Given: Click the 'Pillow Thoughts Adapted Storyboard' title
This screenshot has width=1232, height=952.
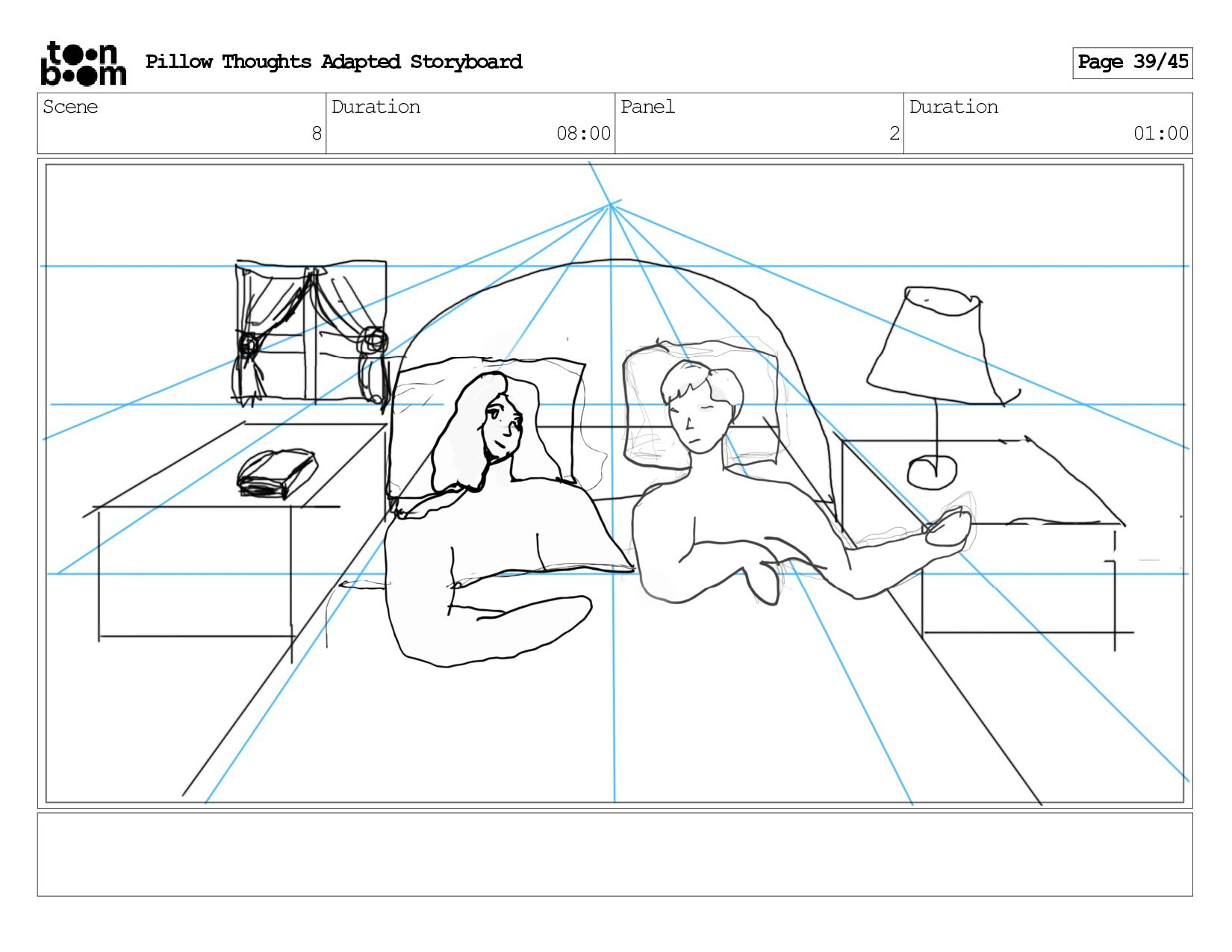Looking at the screenshot, I should tap(334, 62).
